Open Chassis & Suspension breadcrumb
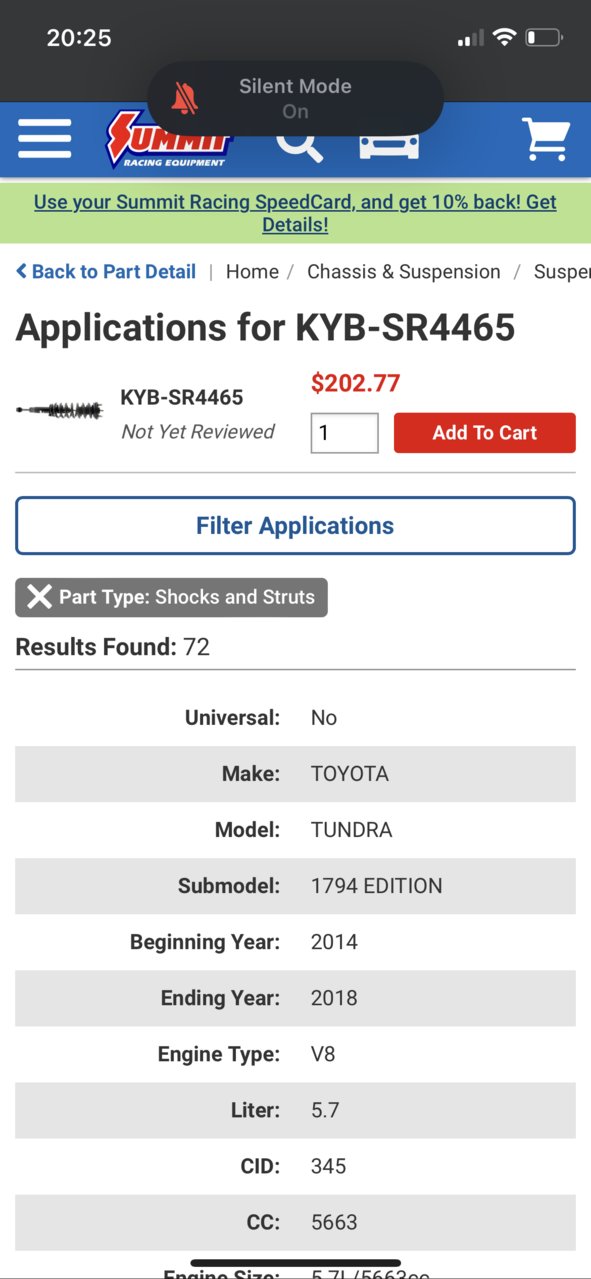The width and height of the screenshot is (591, 1279). [x=404, y=272]
